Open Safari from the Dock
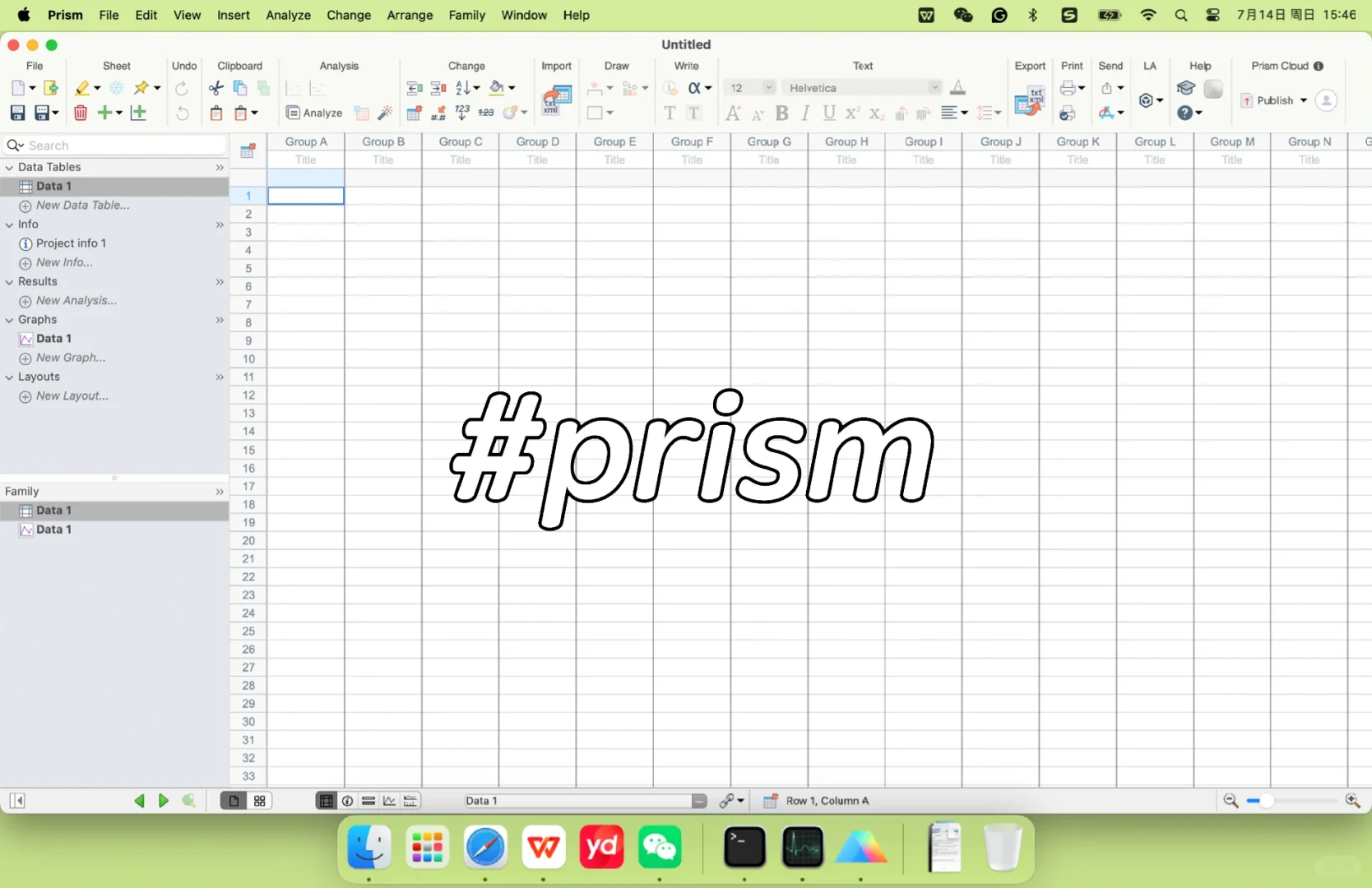Image resolution: width=1372 pixels, height=888 pixels. coord(485,847)
